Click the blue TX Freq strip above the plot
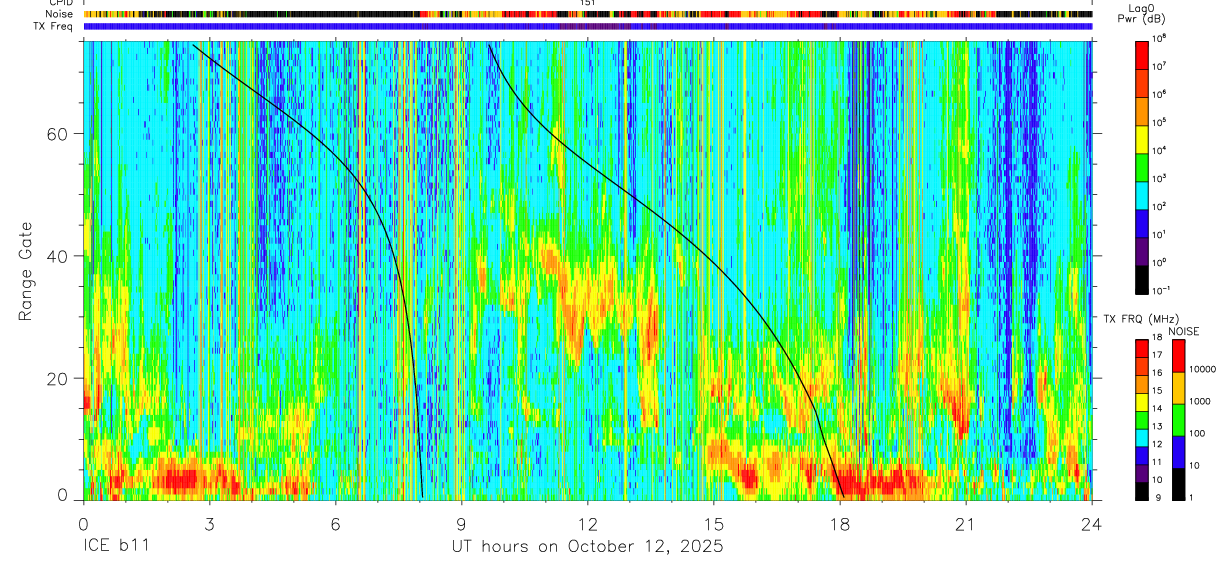1228x567 pixels. [x=588, y=26]
